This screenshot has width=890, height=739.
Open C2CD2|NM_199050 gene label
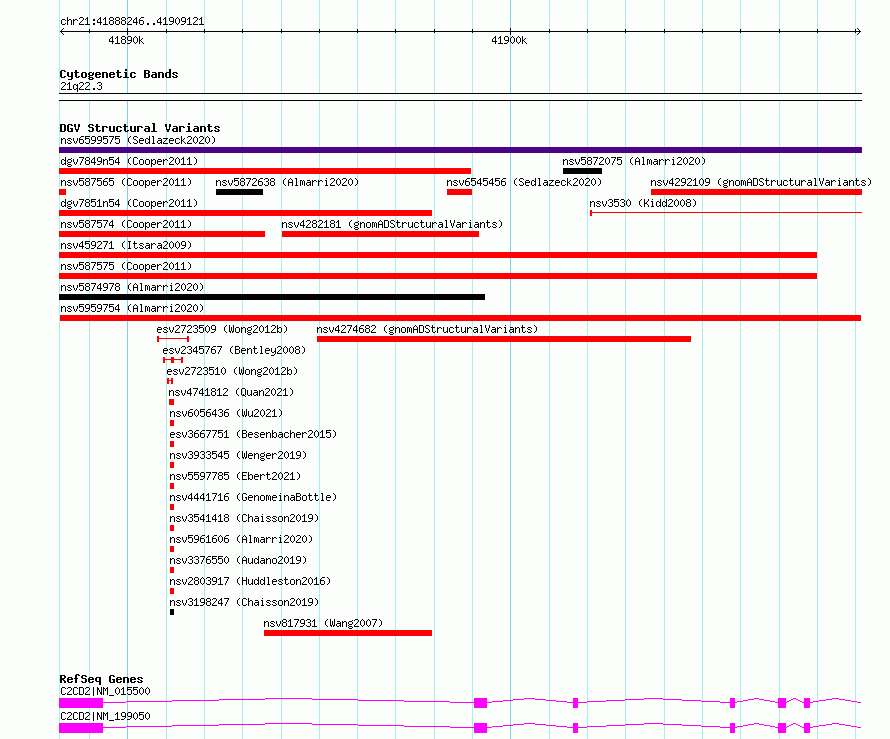click(105, 716)
